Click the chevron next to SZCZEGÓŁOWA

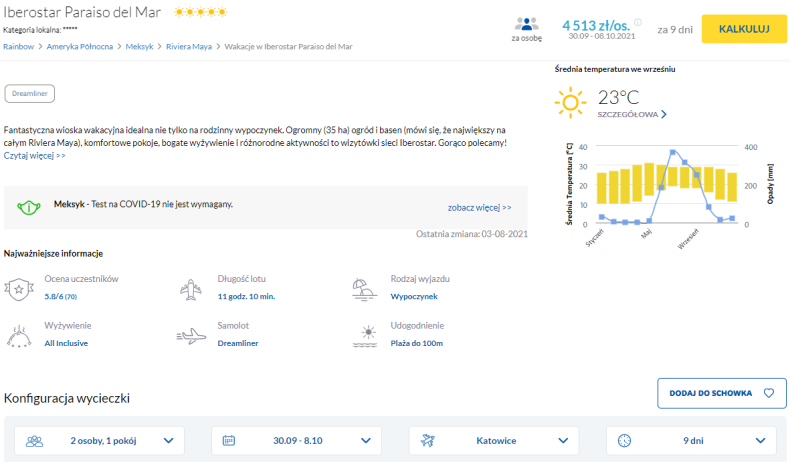coord(664,114)
